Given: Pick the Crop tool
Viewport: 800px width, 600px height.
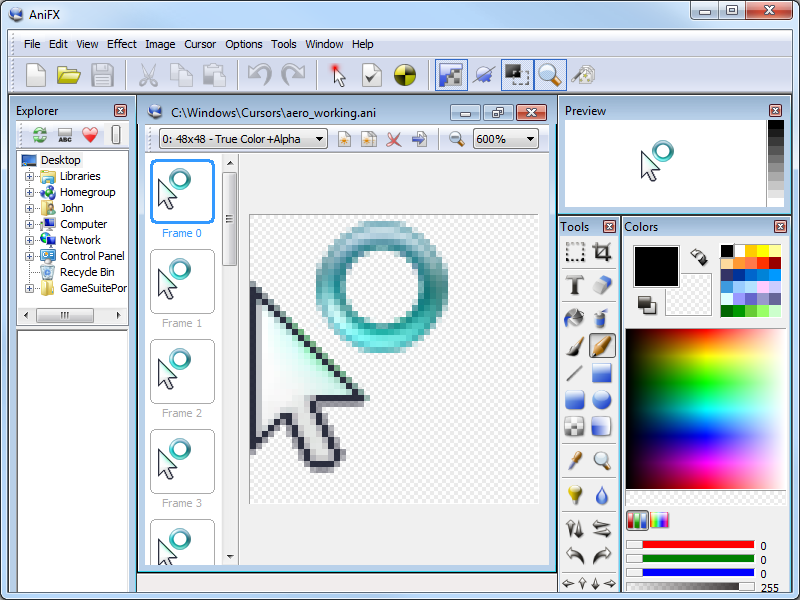Looking at the screenshot, I should (x=601, y=252).
